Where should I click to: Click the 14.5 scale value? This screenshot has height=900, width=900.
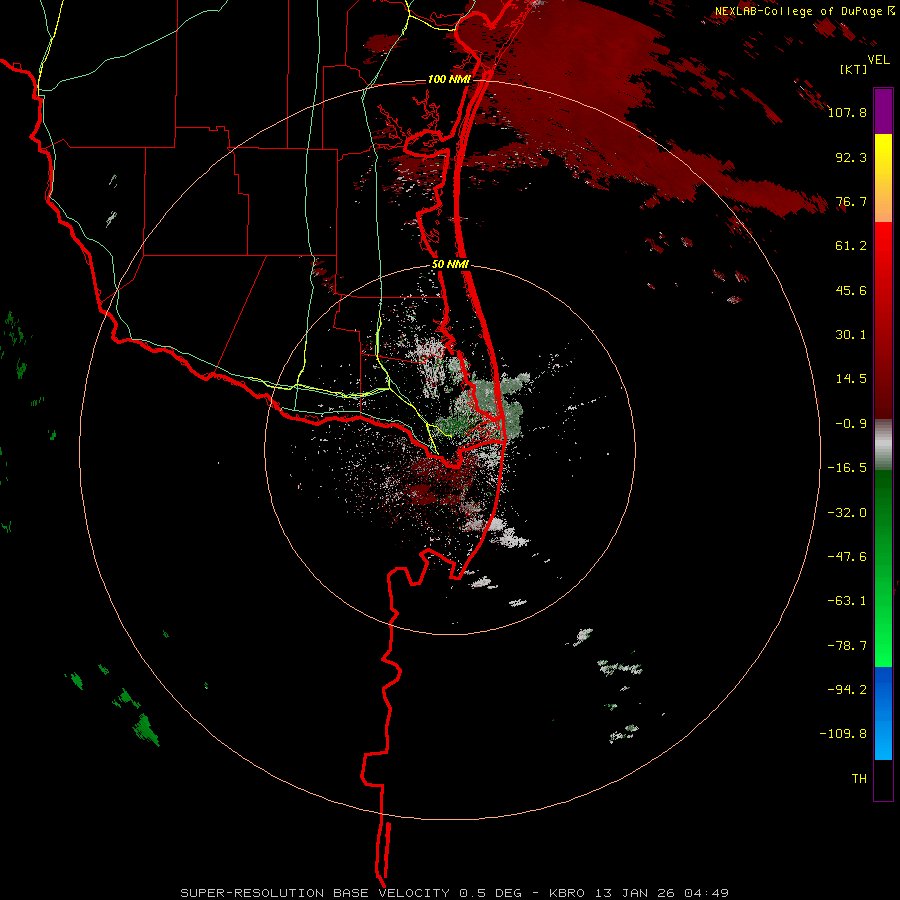click(x=851, y=379)
